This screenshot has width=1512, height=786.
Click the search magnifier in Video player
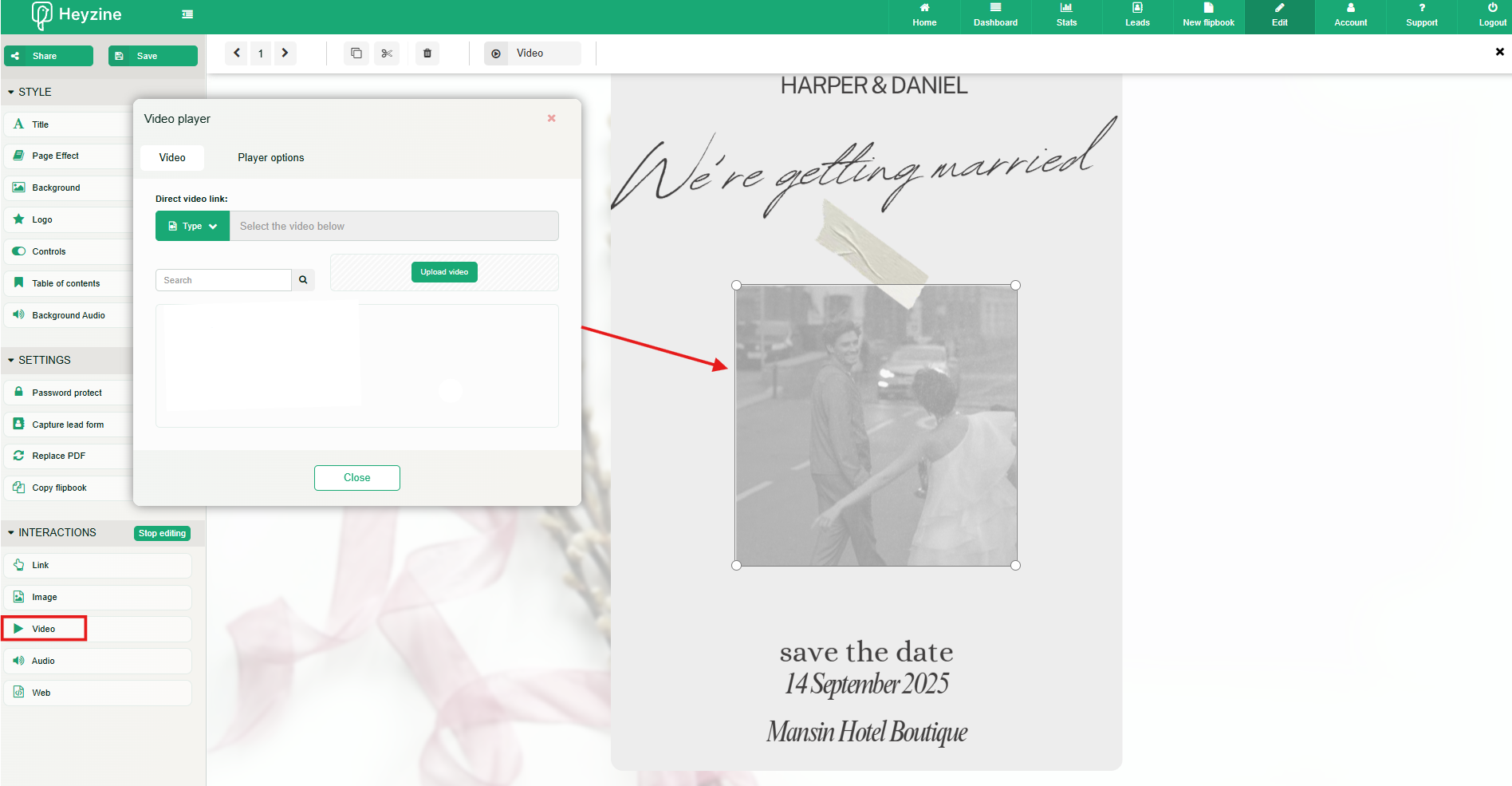coord(303,280)
